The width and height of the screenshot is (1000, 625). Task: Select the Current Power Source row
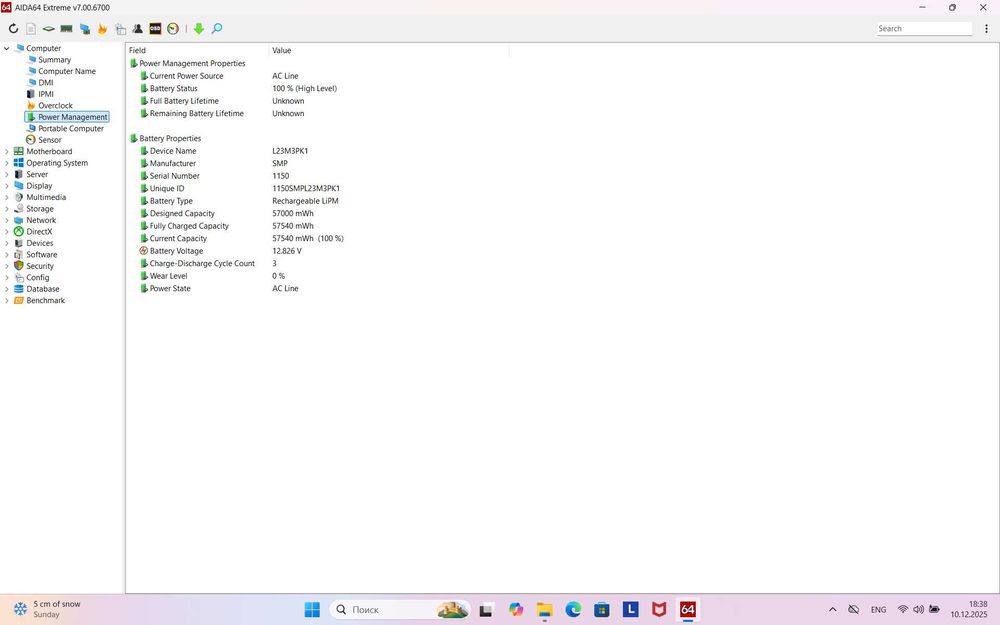(186, 76)
